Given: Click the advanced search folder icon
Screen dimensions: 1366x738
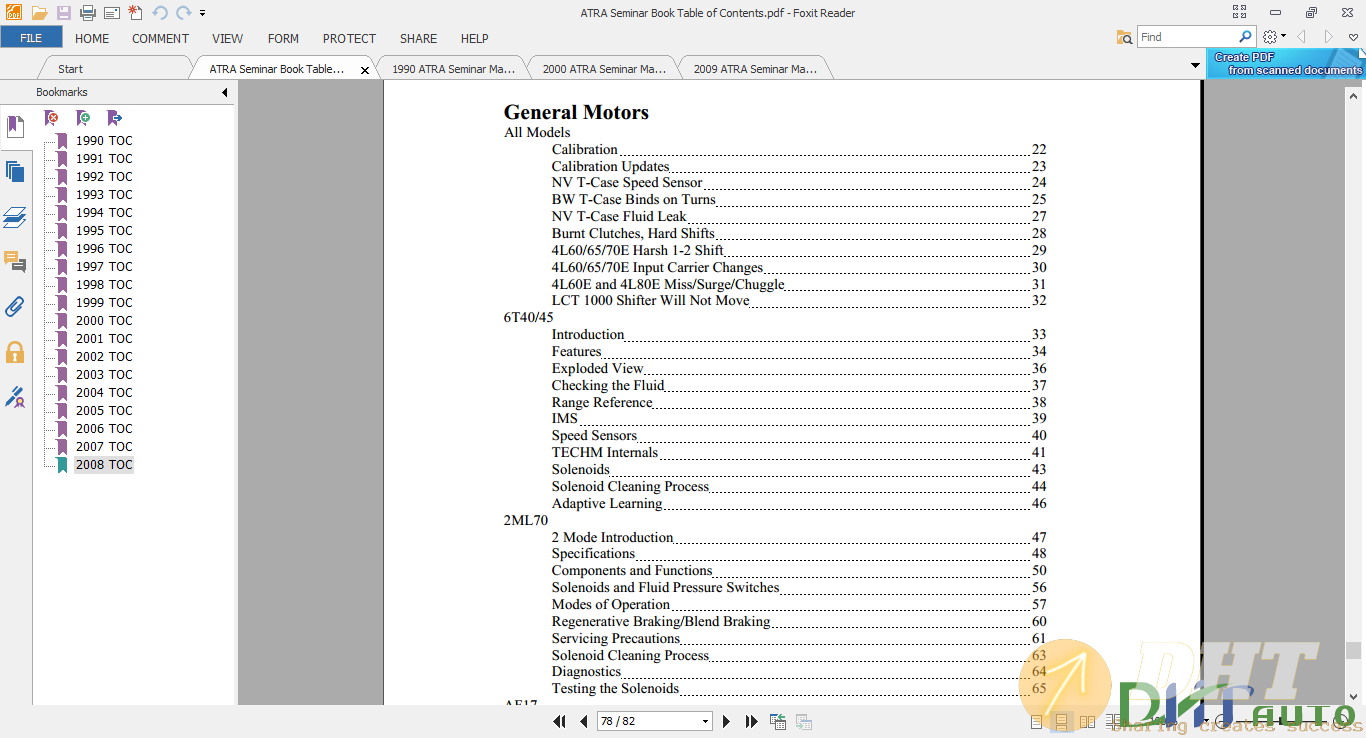Looking at the screenshot, I should (x=1125, y=37).
